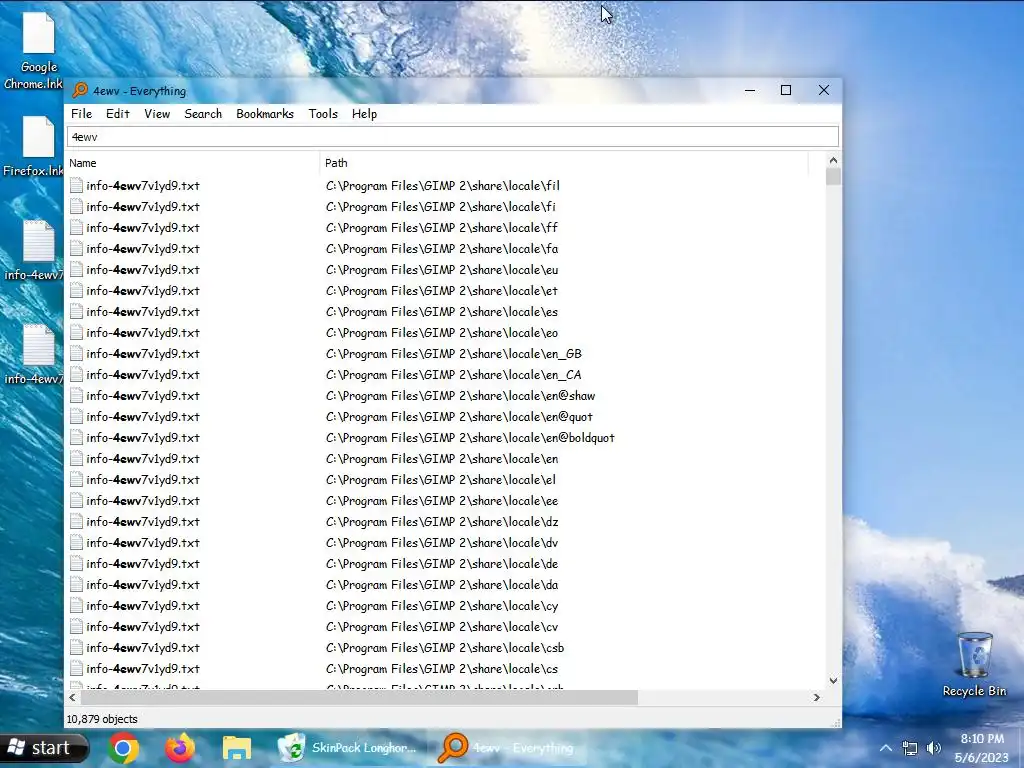Click file icon in locale\en row
Image resolution: width=1024 pixels, height=768 pixels.
pos(76,458)
